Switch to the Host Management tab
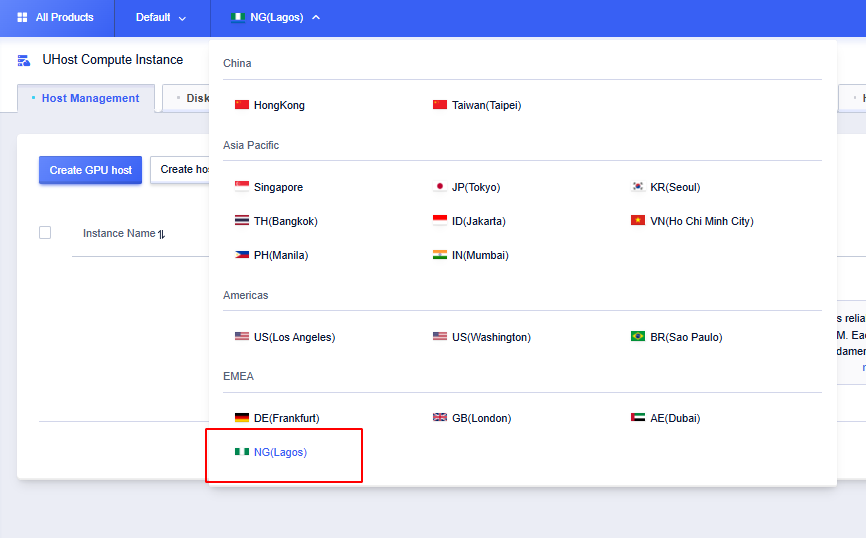Viewport: 866px width, 538px height. click(86, 98)
